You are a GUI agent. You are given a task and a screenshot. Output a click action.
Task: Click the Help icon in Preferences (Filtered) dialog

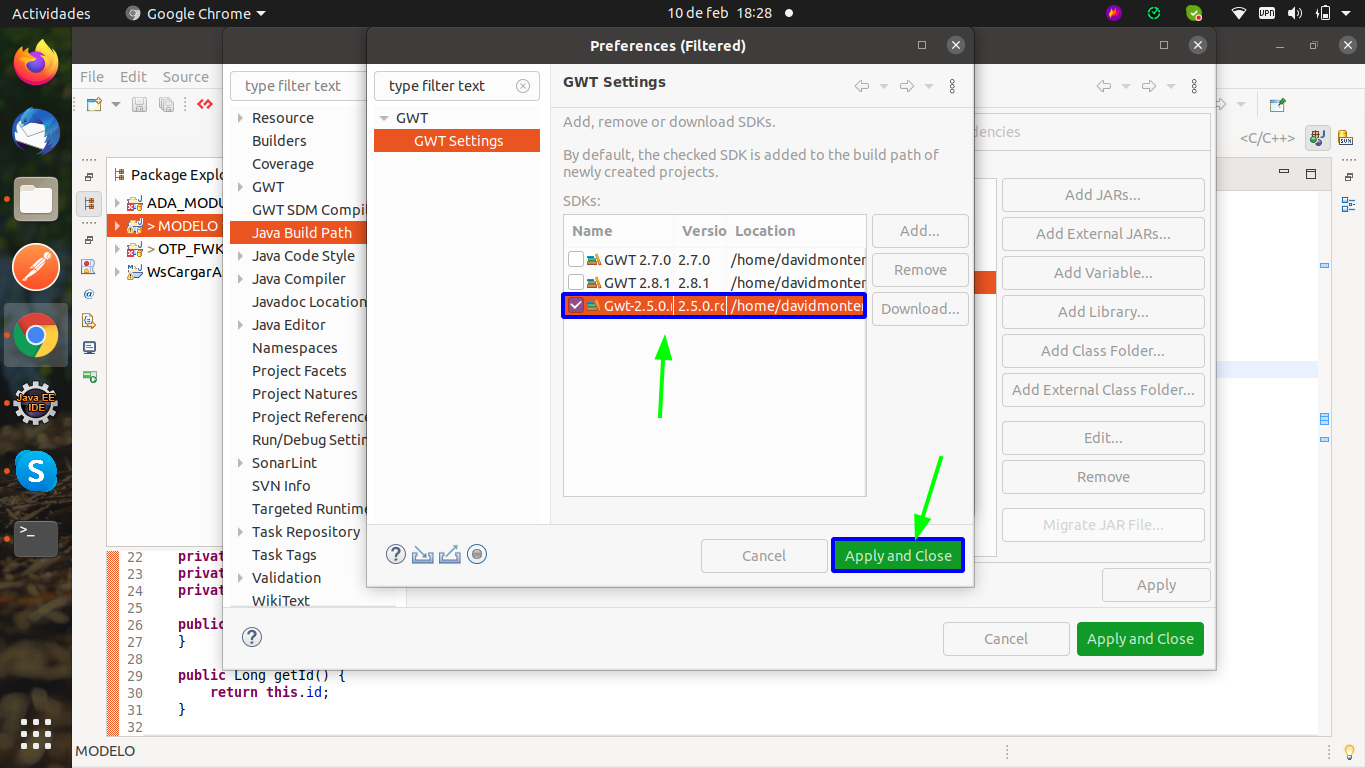coord(395,554)
